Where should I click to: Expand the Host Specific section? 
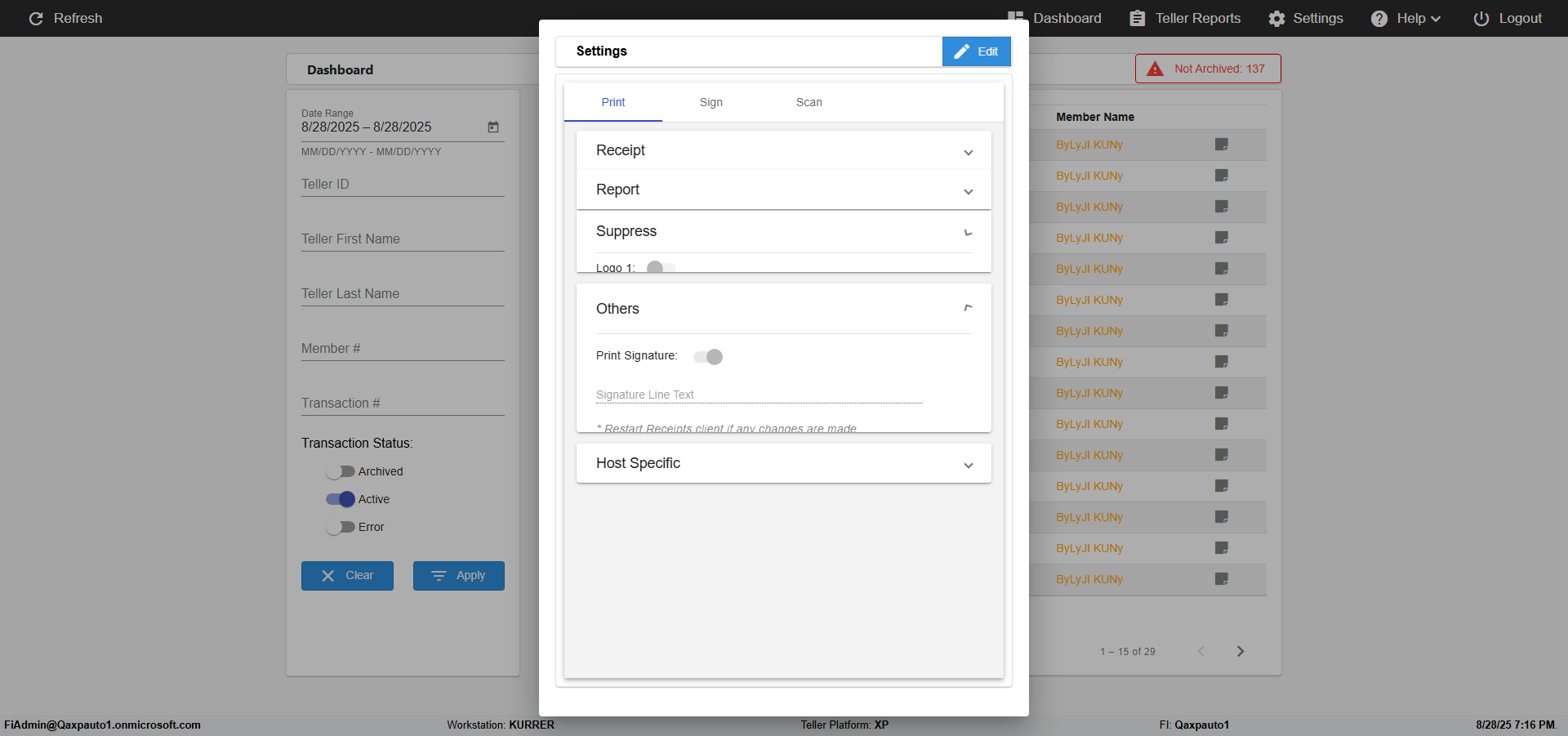(x=783, y=463)
